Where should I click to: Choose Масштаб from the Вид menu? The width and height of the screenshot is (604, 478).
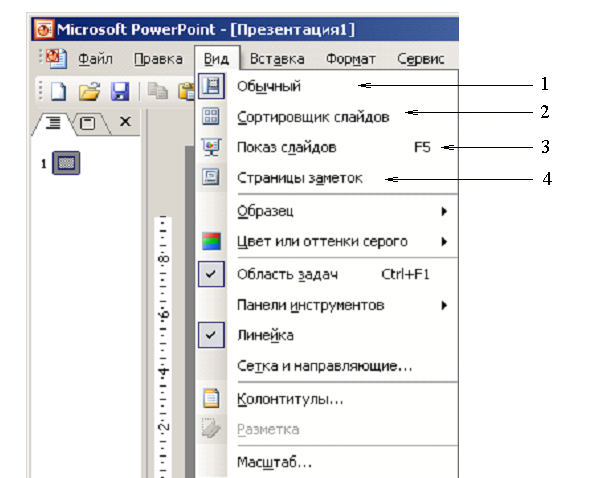(327, 462)
